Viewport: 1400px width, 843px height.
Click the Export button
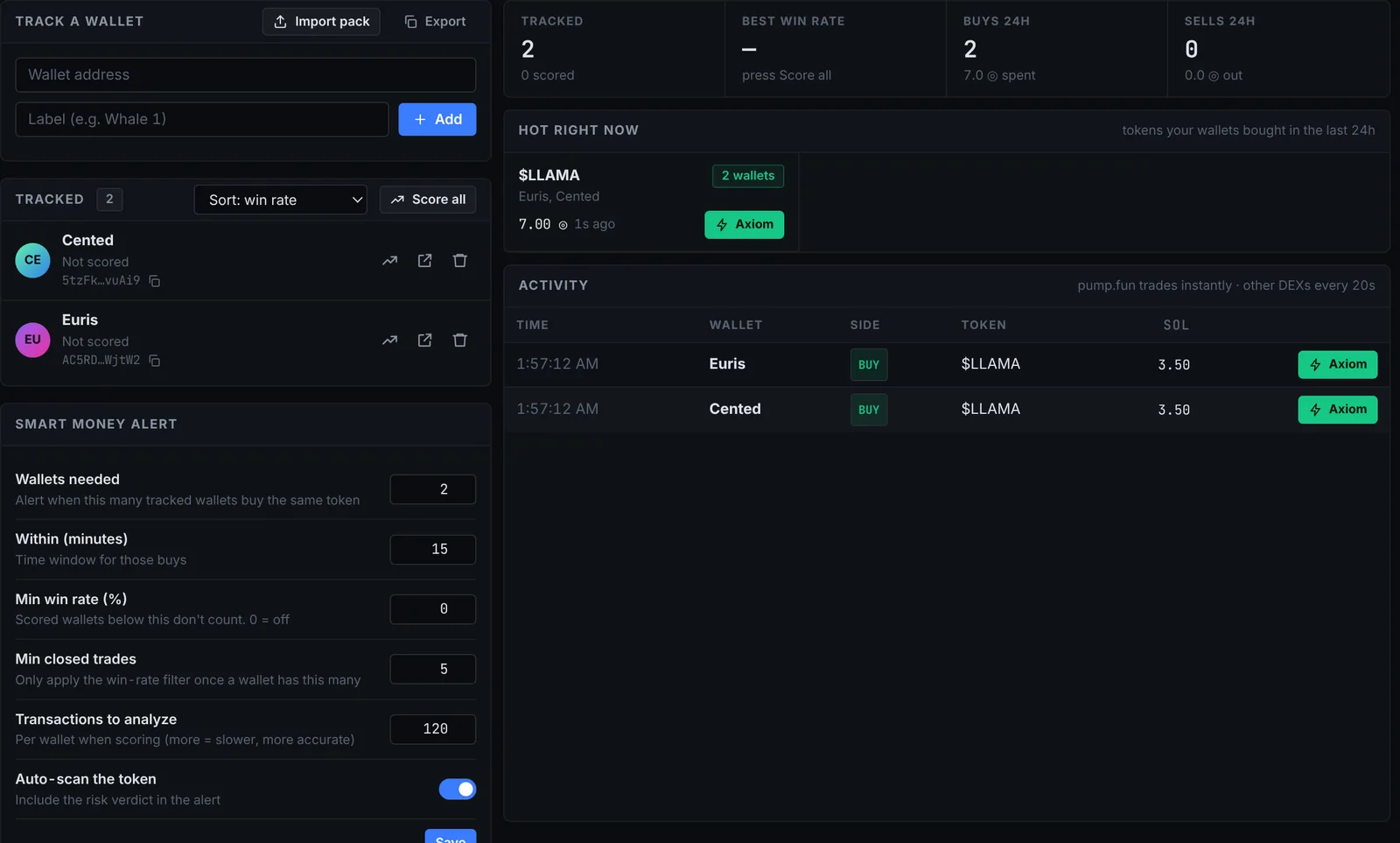435,21
